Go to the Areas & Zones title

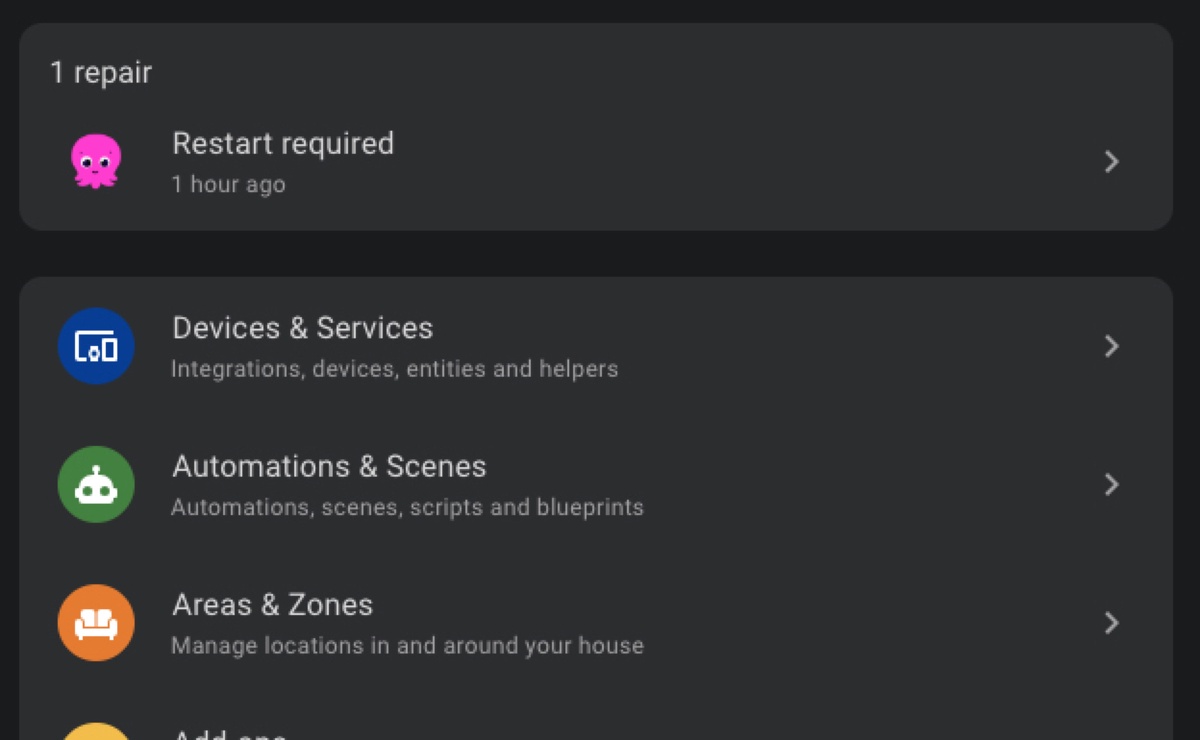pos(272,605)
